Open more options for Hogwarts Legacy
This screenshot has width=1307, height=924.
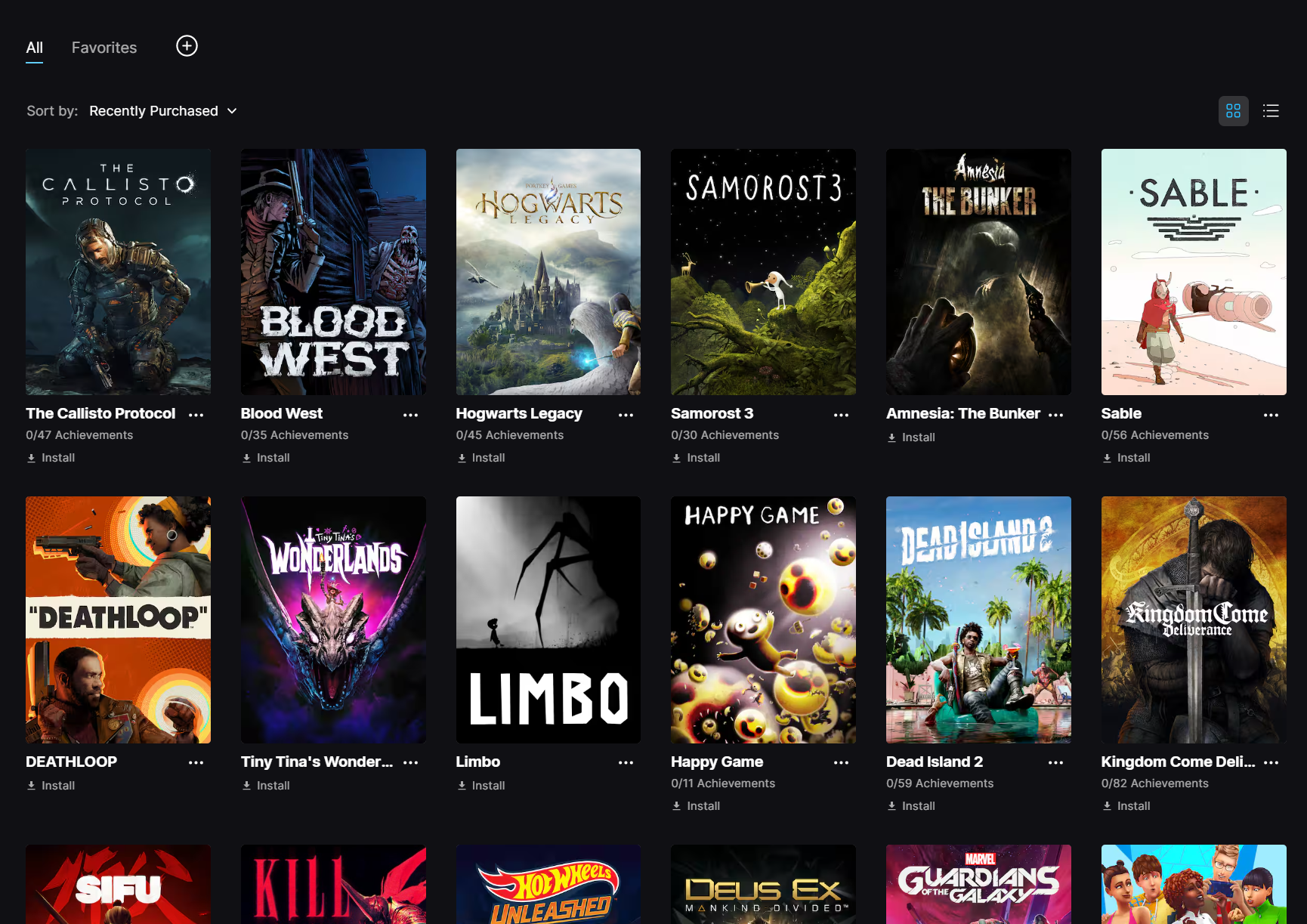pyautogui.click(x=626, y=415)
